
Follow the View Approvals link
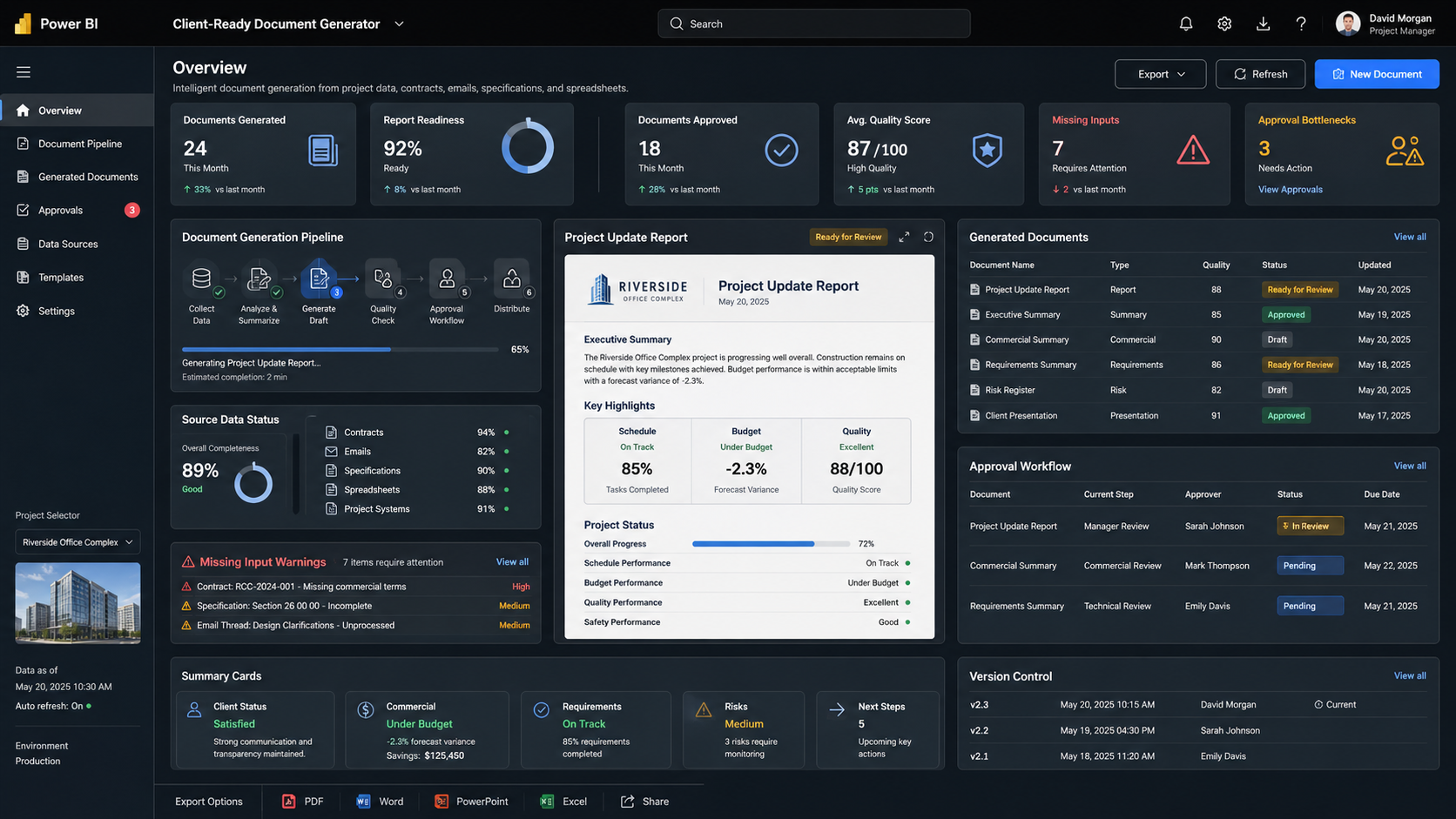point(1290,189)
